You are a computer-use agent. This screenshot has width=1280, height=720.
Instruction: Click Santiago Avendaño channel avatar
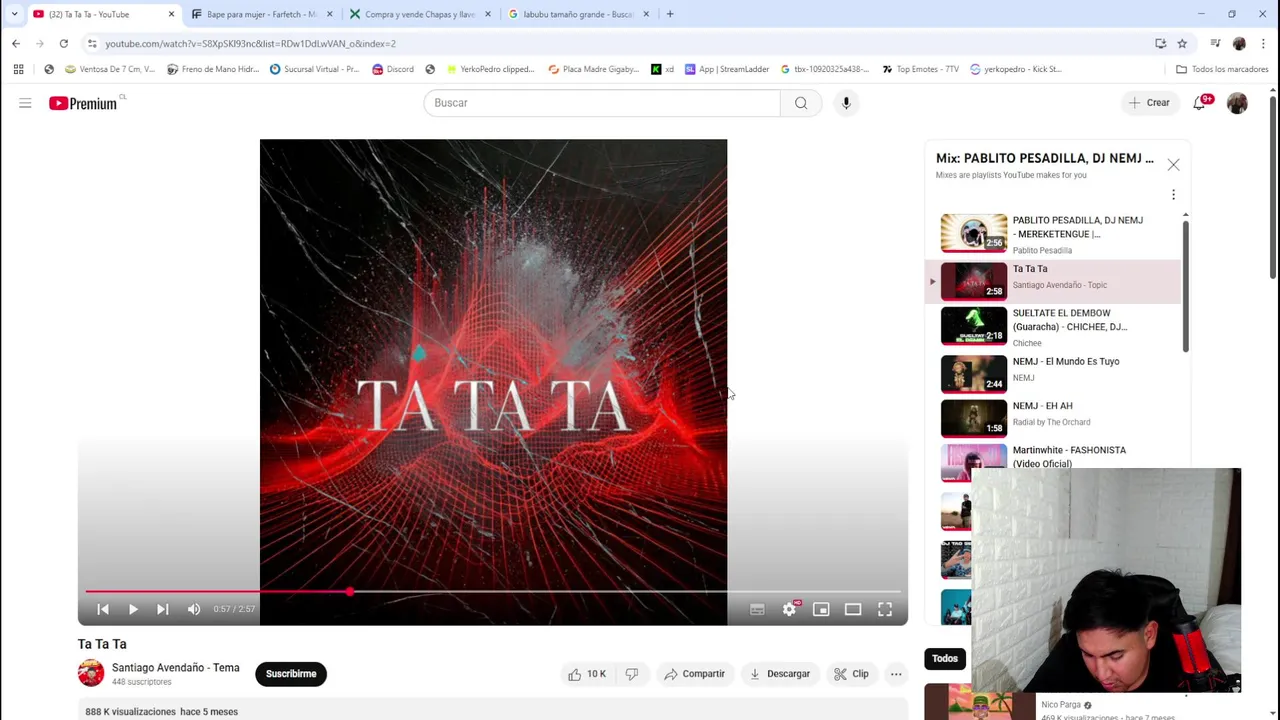[x=91, y=673]
